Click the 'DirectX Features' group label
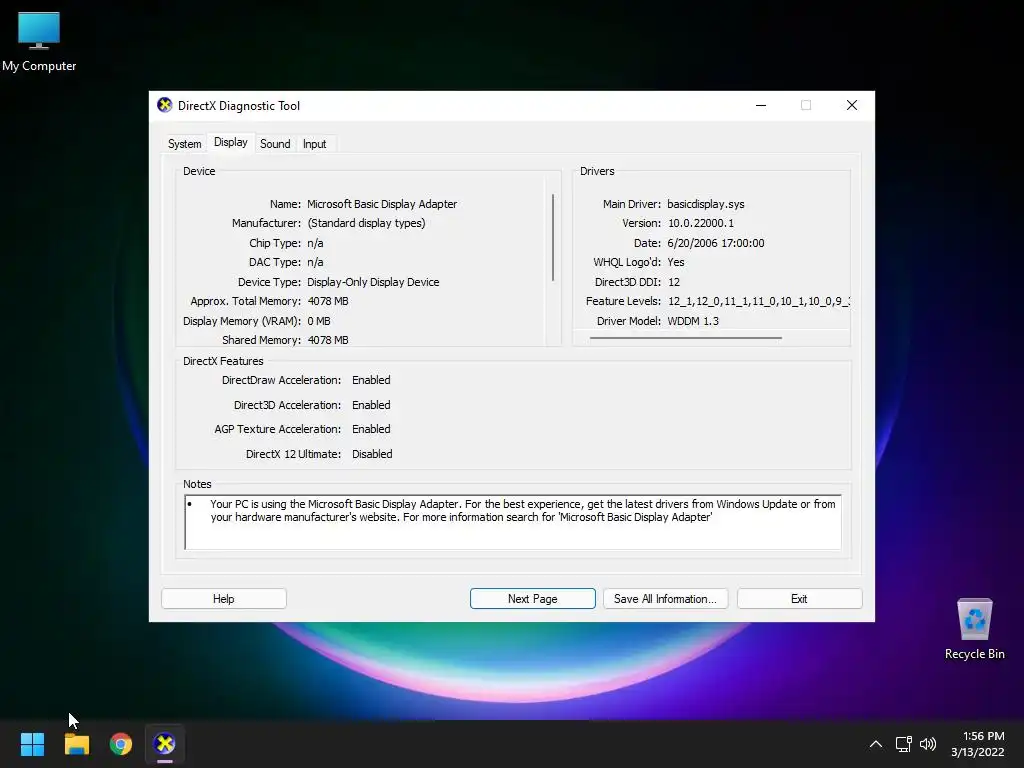 pos(223,361)
